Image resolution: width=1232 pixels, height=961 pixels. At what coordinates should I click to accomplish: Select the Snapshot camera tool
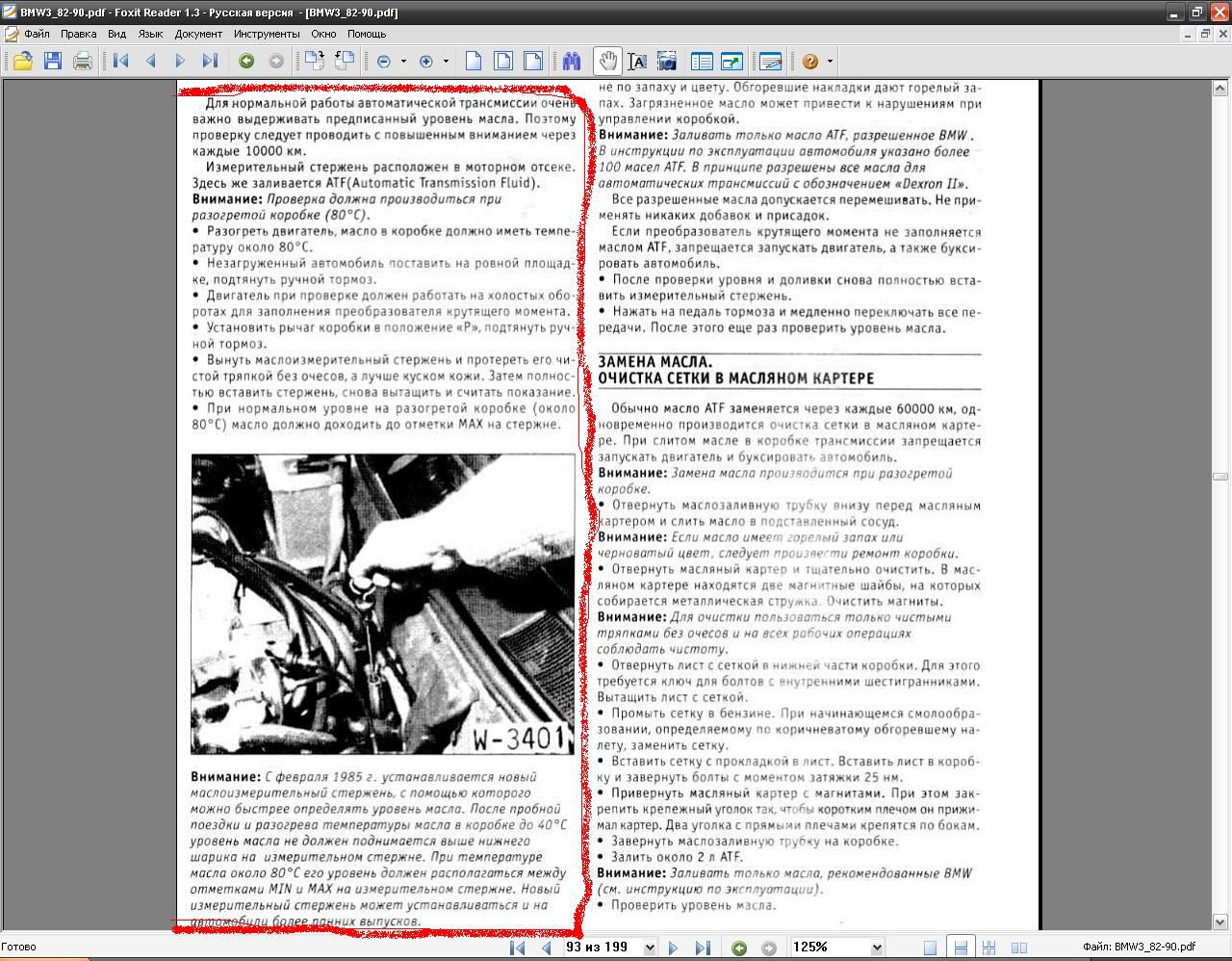(x=667, y=62)
